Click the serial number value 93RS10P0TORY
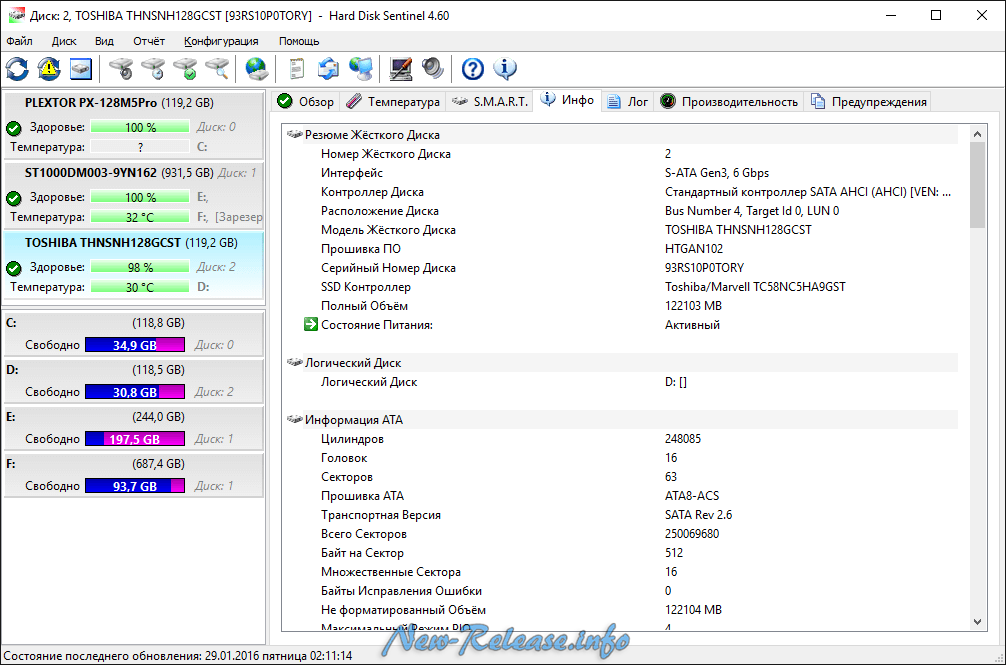 (704, 267)
